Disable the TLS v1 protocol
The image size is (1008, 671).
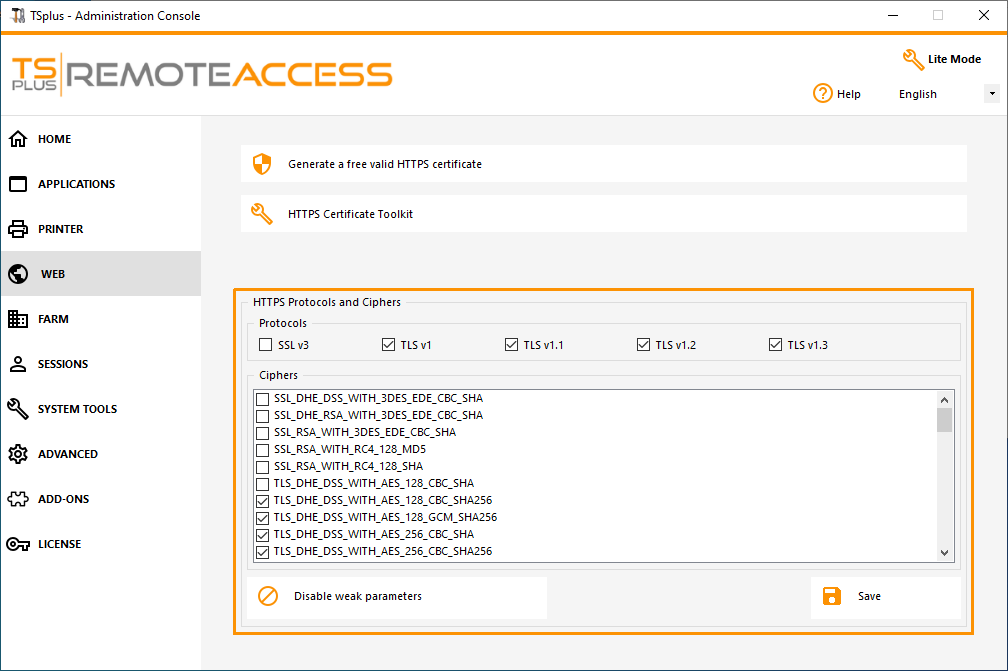tap(388, 344)
